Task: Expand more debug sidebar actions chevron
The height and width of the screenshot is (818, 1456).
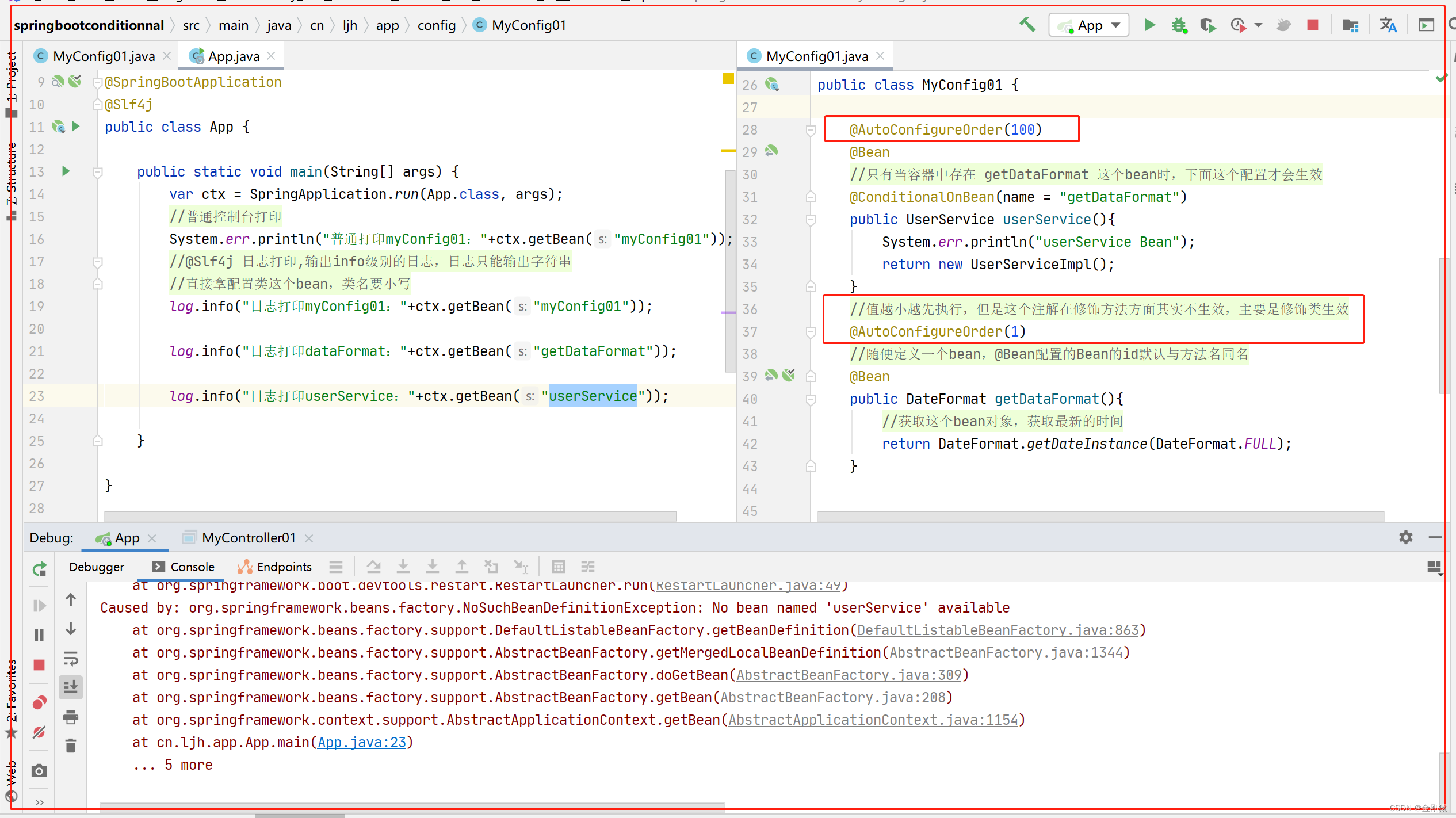Action: pyautogui.click(x=39, y=802)
